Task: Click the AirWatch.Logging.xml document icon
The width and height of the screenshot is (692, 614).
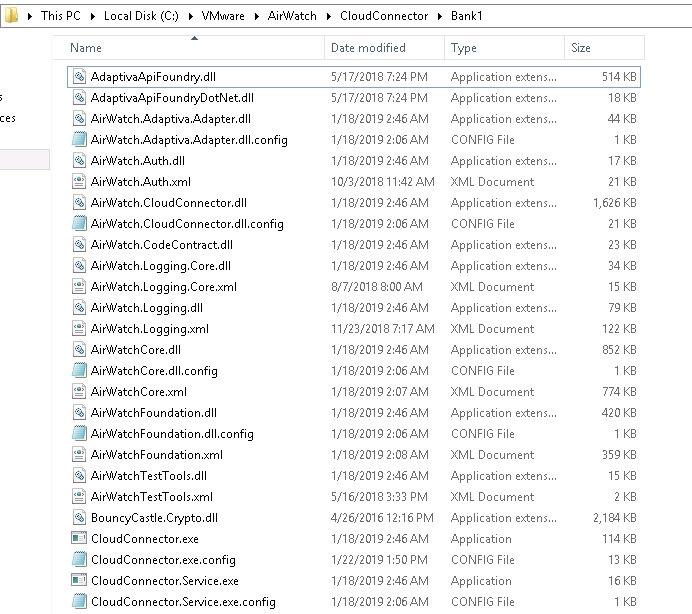Action: [79, 328]
